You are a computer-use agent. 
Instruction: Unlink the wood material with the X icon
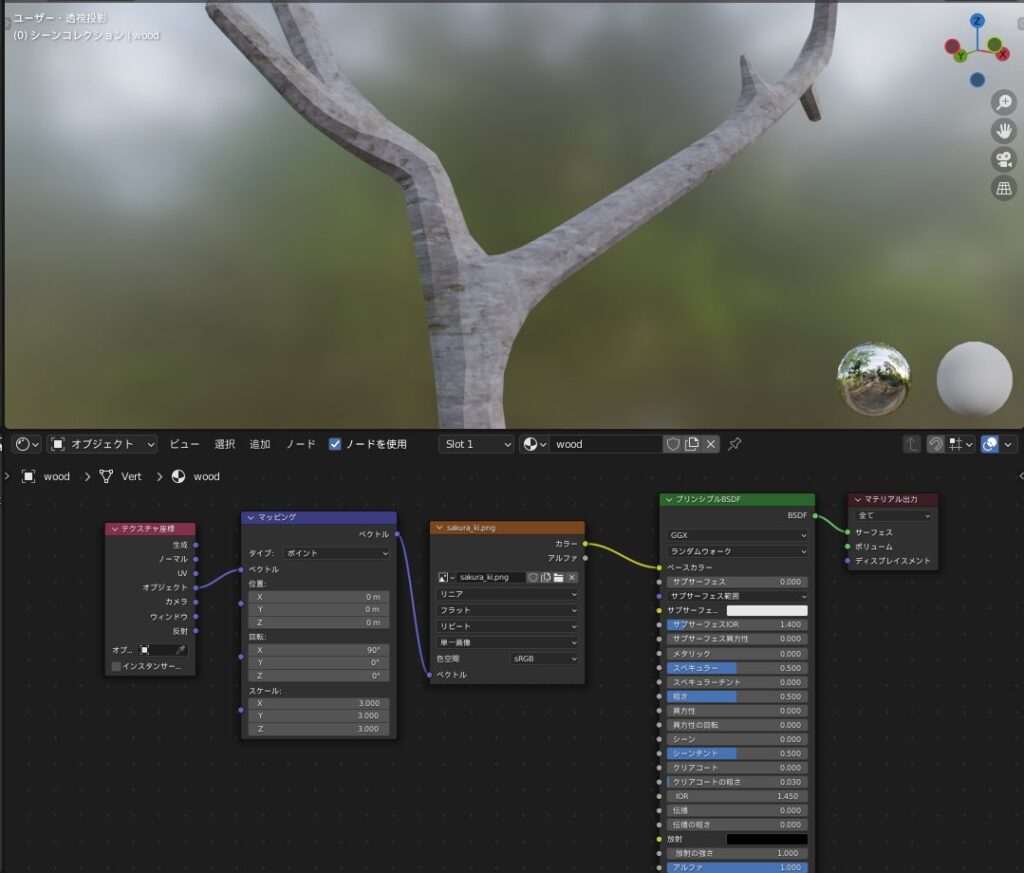pos(711,444)
